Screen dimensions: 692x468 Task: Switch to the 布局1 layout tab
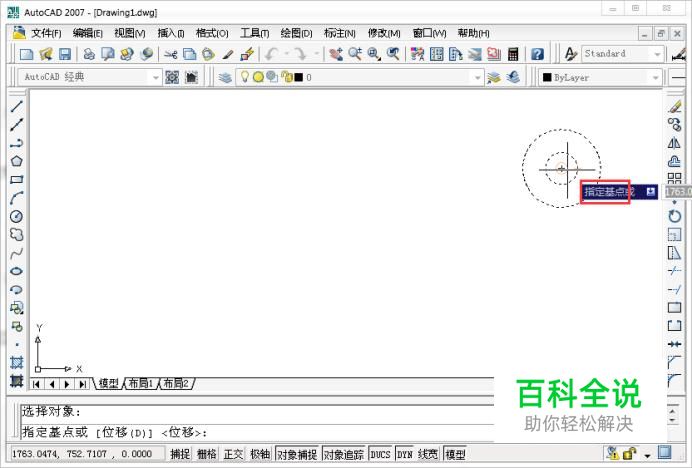(x=141, y=383)
